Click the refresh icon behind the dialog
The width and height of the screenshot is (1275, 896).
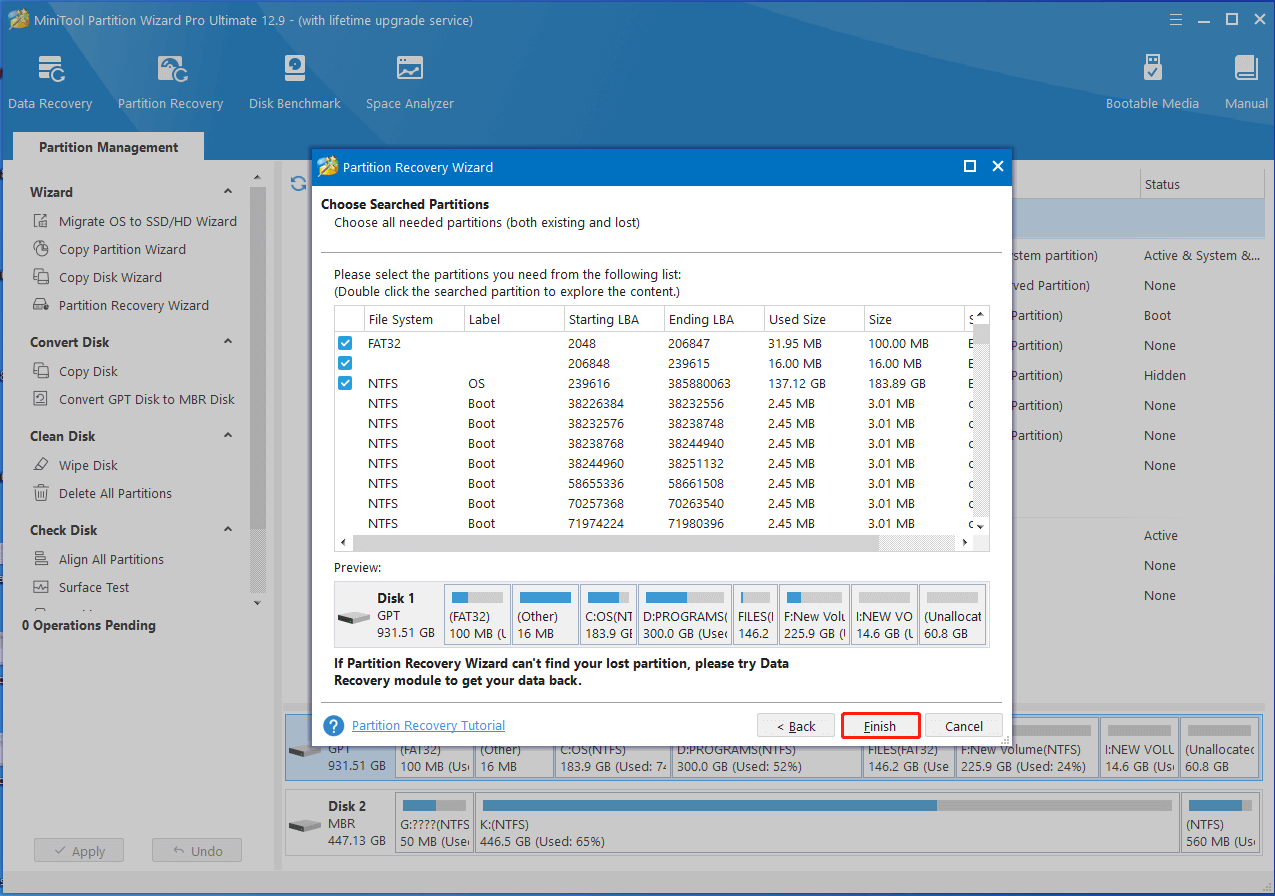[298, 184]
